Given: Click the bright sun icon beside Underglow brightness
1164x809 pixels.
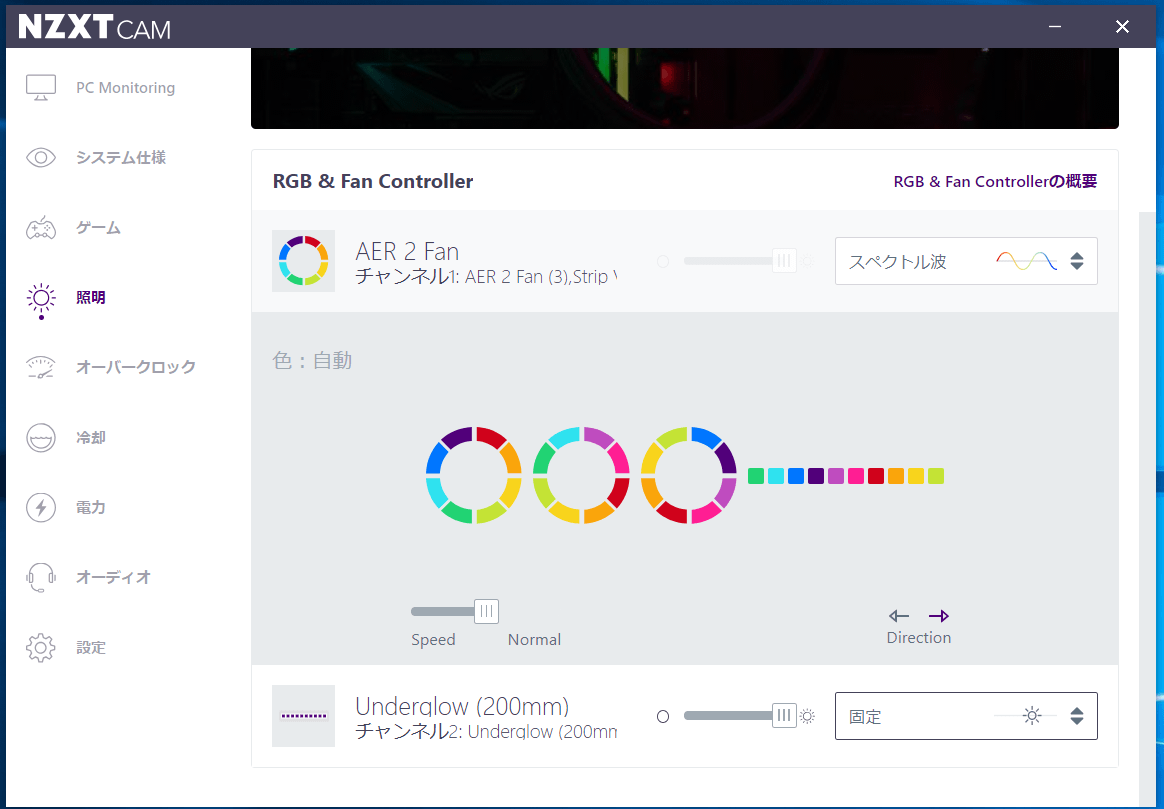Looking at the screenshot, I should coord(808,716).
